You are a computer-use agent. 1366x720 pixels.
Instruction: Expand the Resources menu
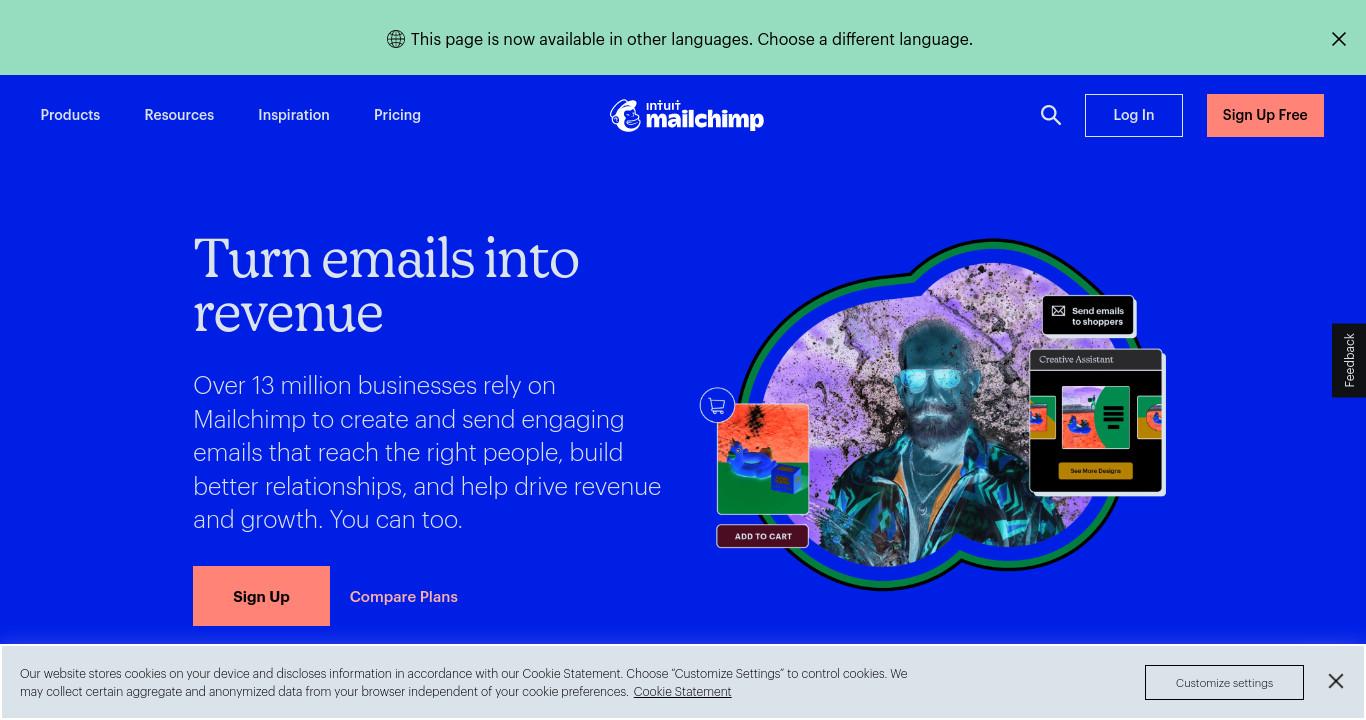[179, 115]
